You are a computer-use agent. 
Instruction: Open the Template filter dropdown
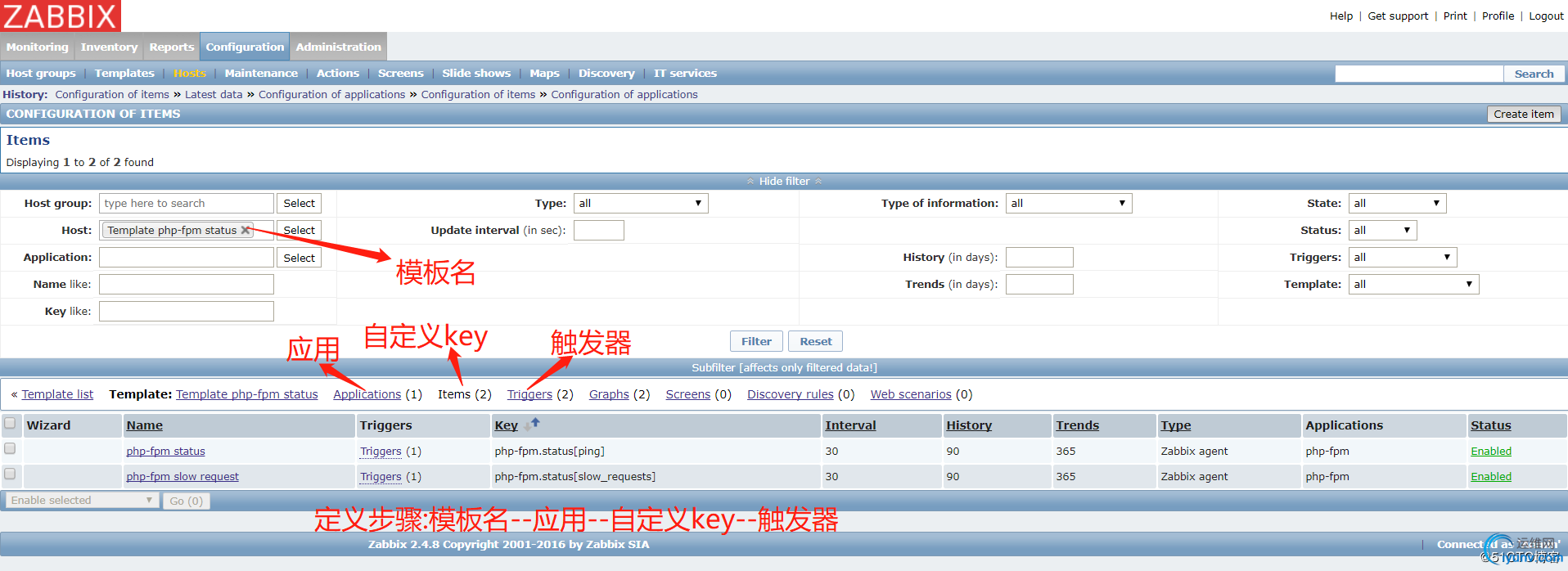[x=1413, y=284]
